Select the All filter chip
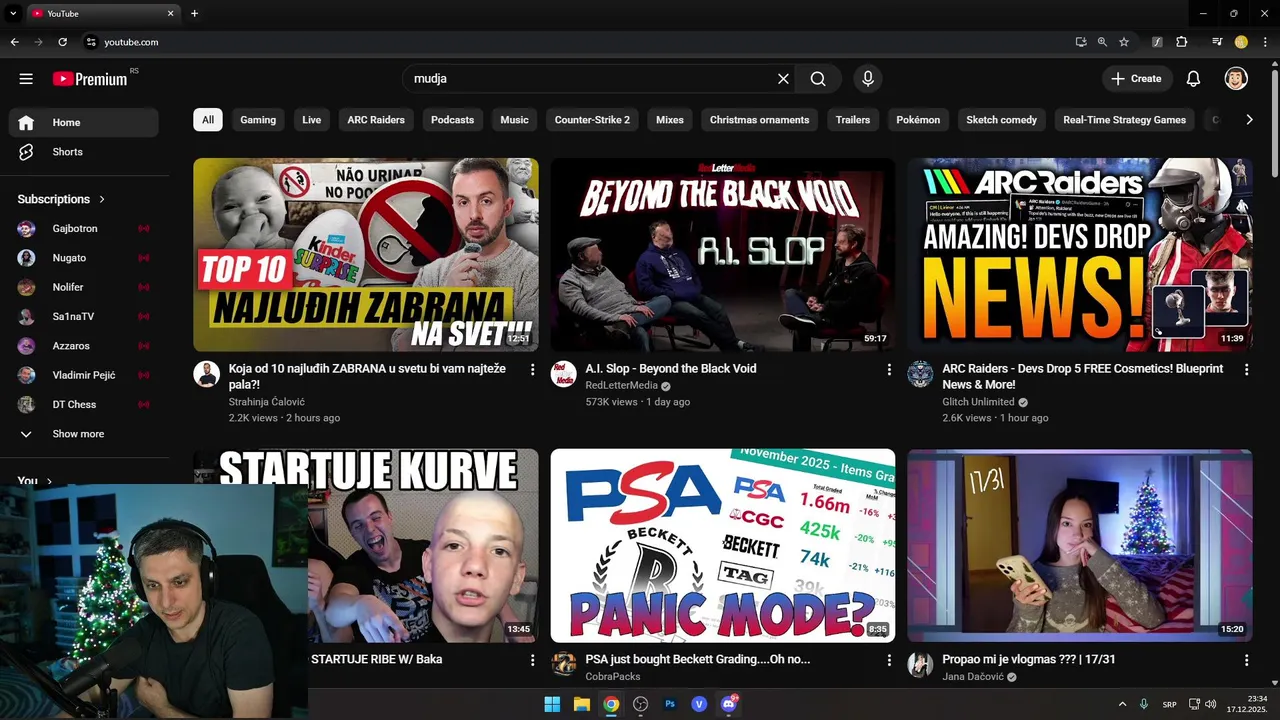The image size is (1280, 720). click(208, 120)
